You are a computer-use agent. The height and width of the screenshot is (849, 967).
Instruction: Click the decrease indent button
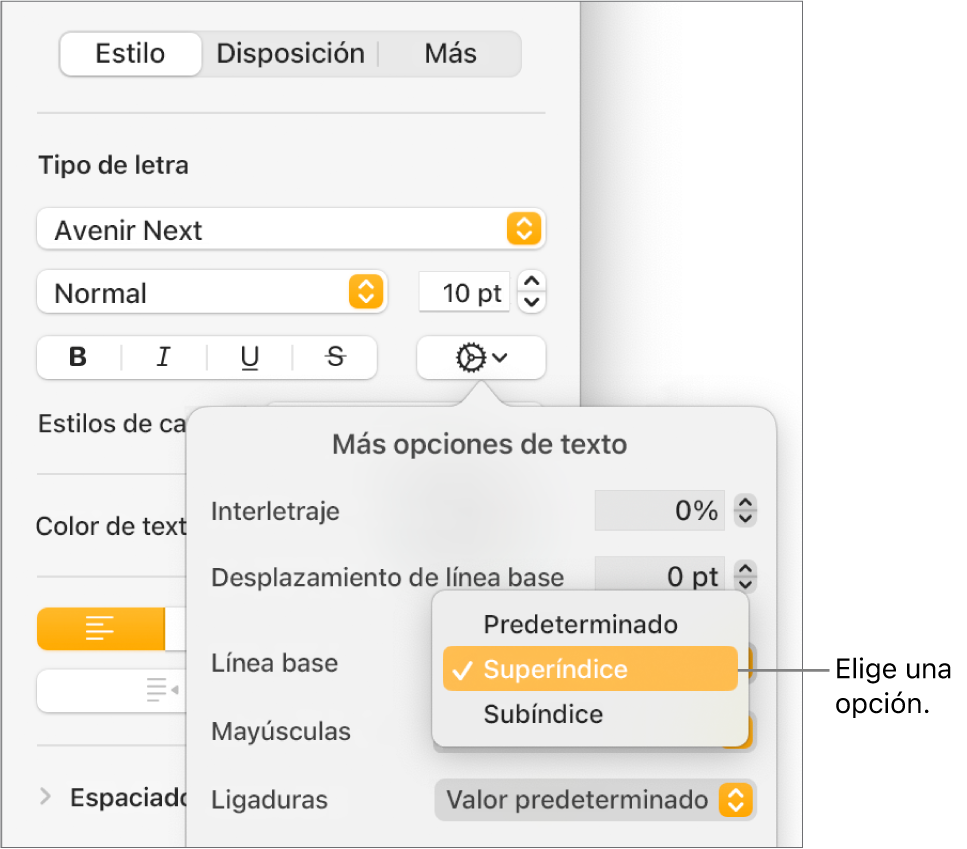tap(160, 689)
